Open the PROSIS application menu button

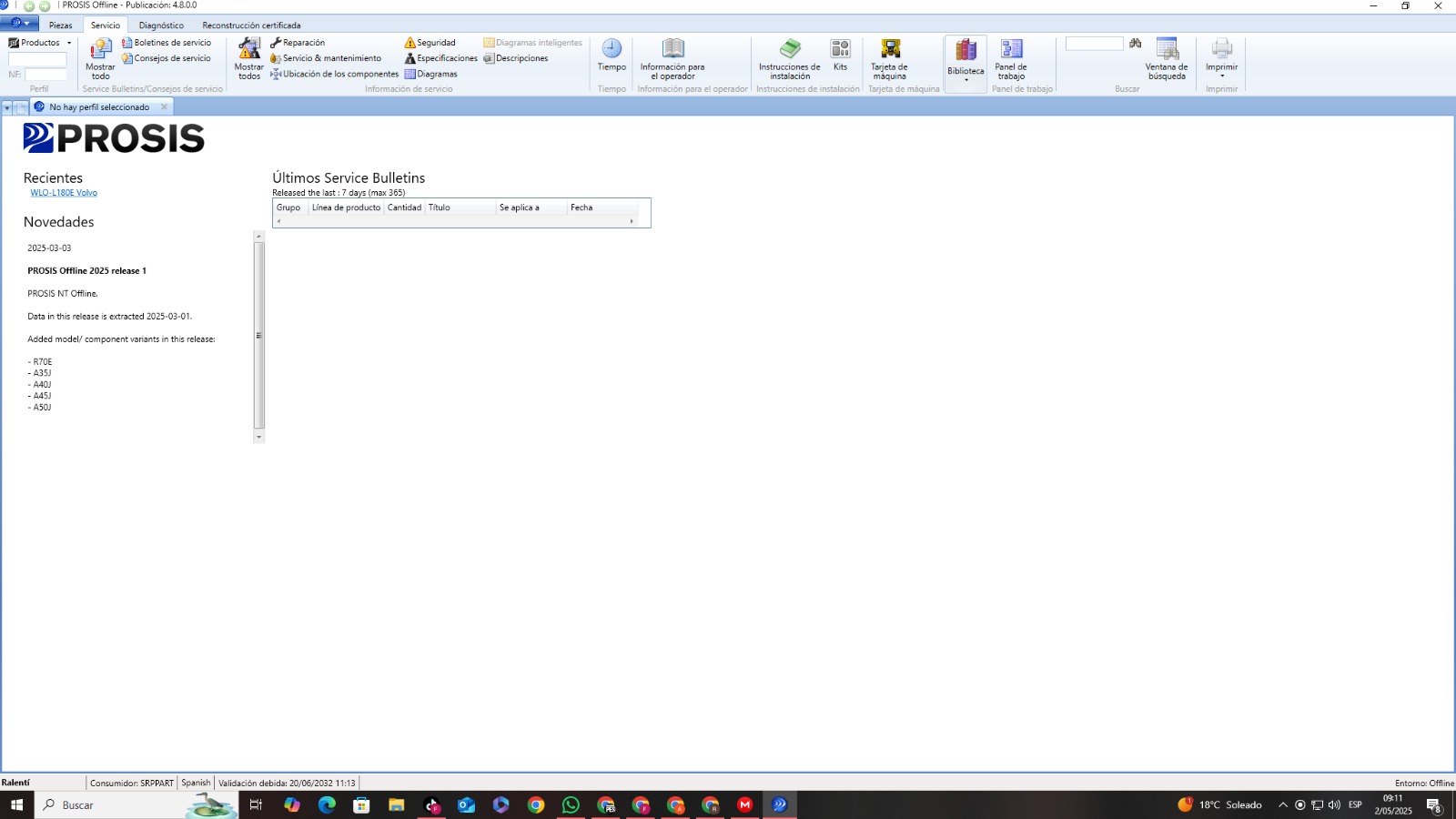(x=19, y=24)
